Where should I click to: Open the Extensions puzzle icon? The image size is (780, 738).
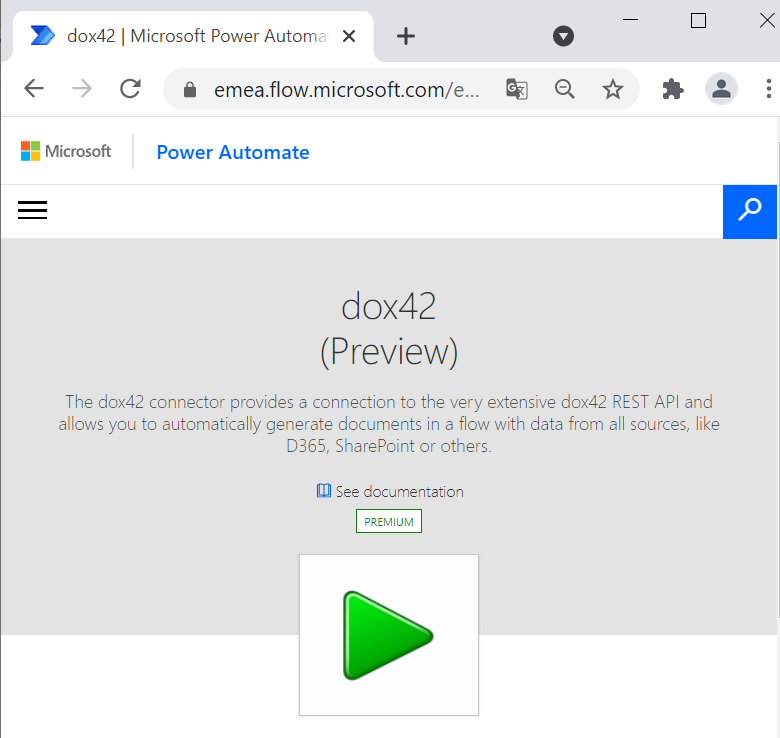click(x=673, y=90)
